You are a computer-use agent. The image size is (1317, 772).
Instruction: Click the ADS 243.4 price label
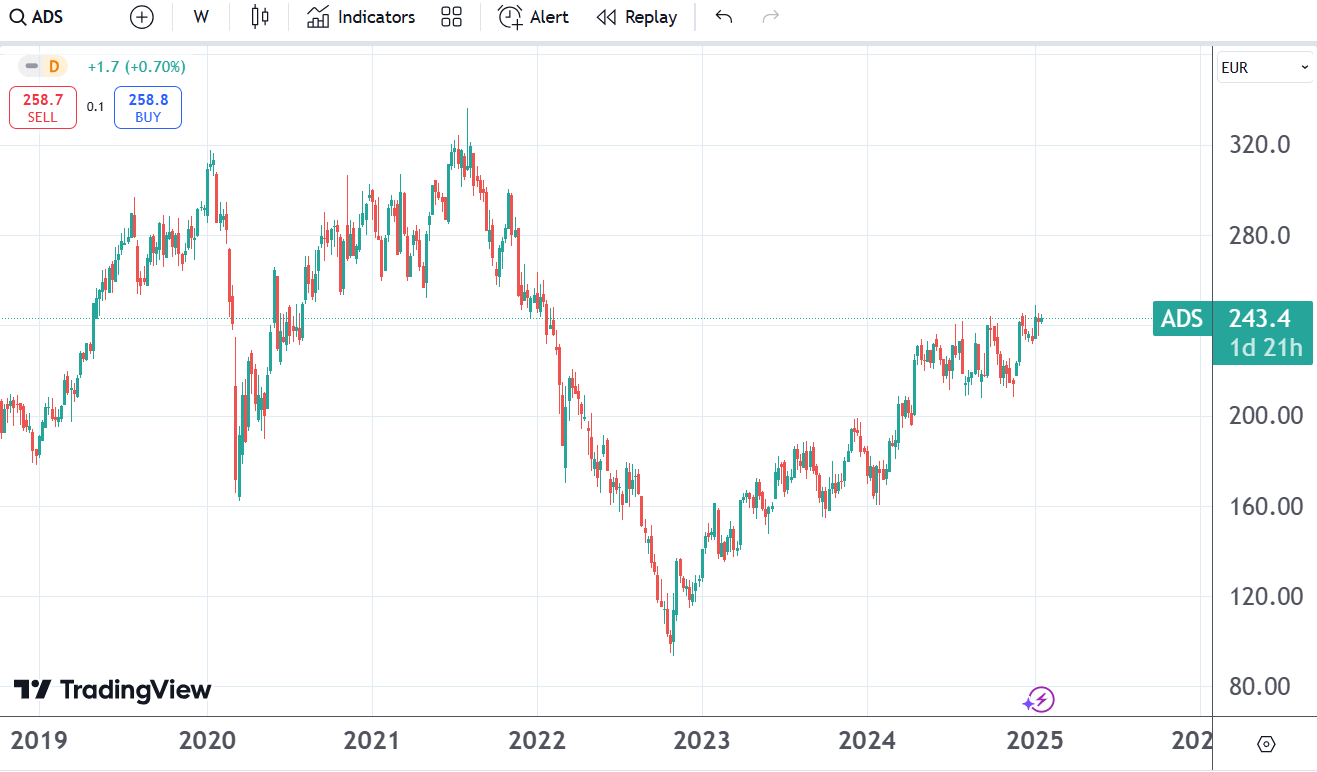(x=1232, y=319)
